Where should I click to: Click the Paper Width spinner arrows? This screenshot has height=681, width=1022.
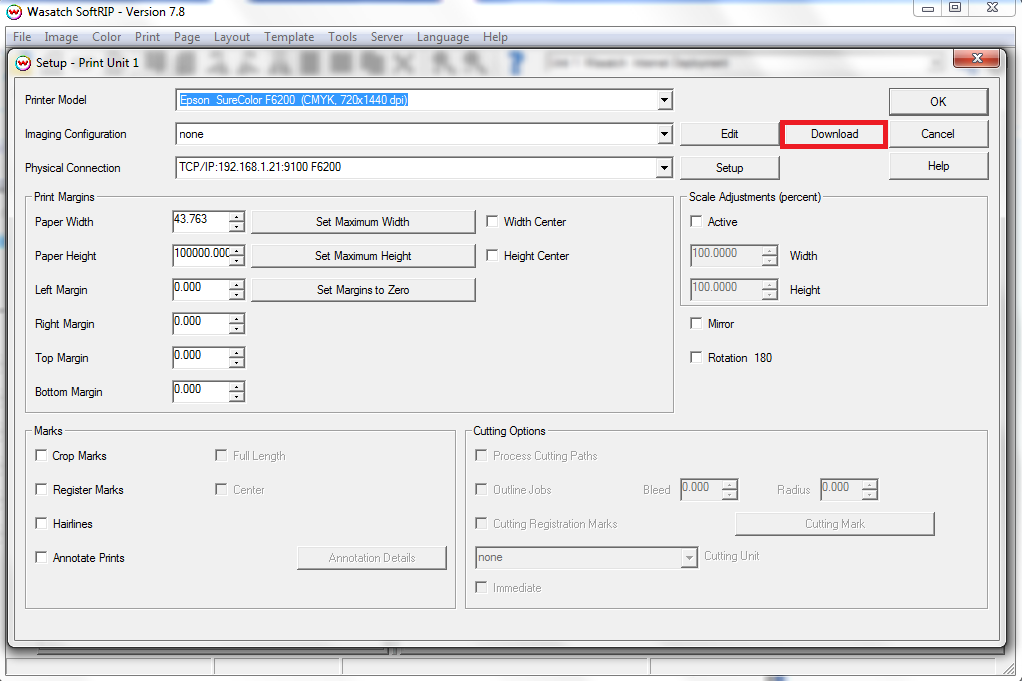click(x=237, y=222)
